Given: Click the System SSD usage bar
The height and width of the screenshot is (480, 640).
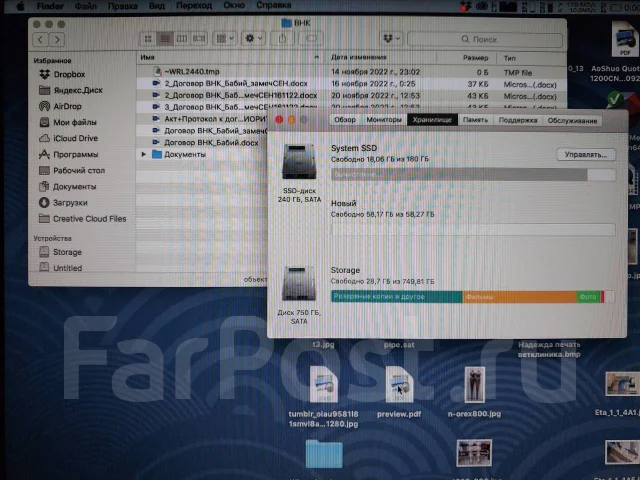Looking at the screenshot, I should pyautogui.click(x=473, y=175).
